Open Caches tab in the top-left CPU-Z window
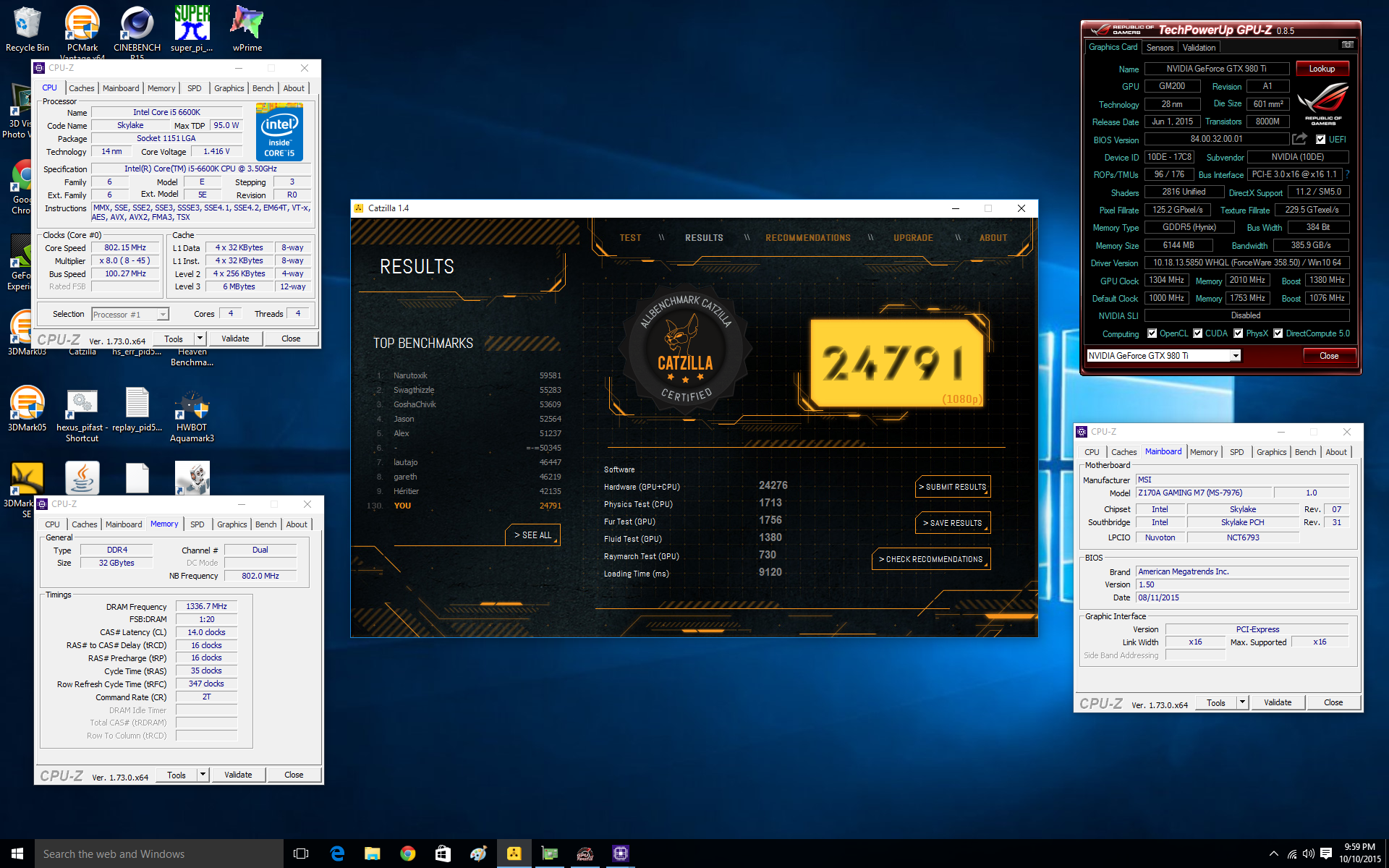Viewport: 1389px width, 868px height. (82, 88)
